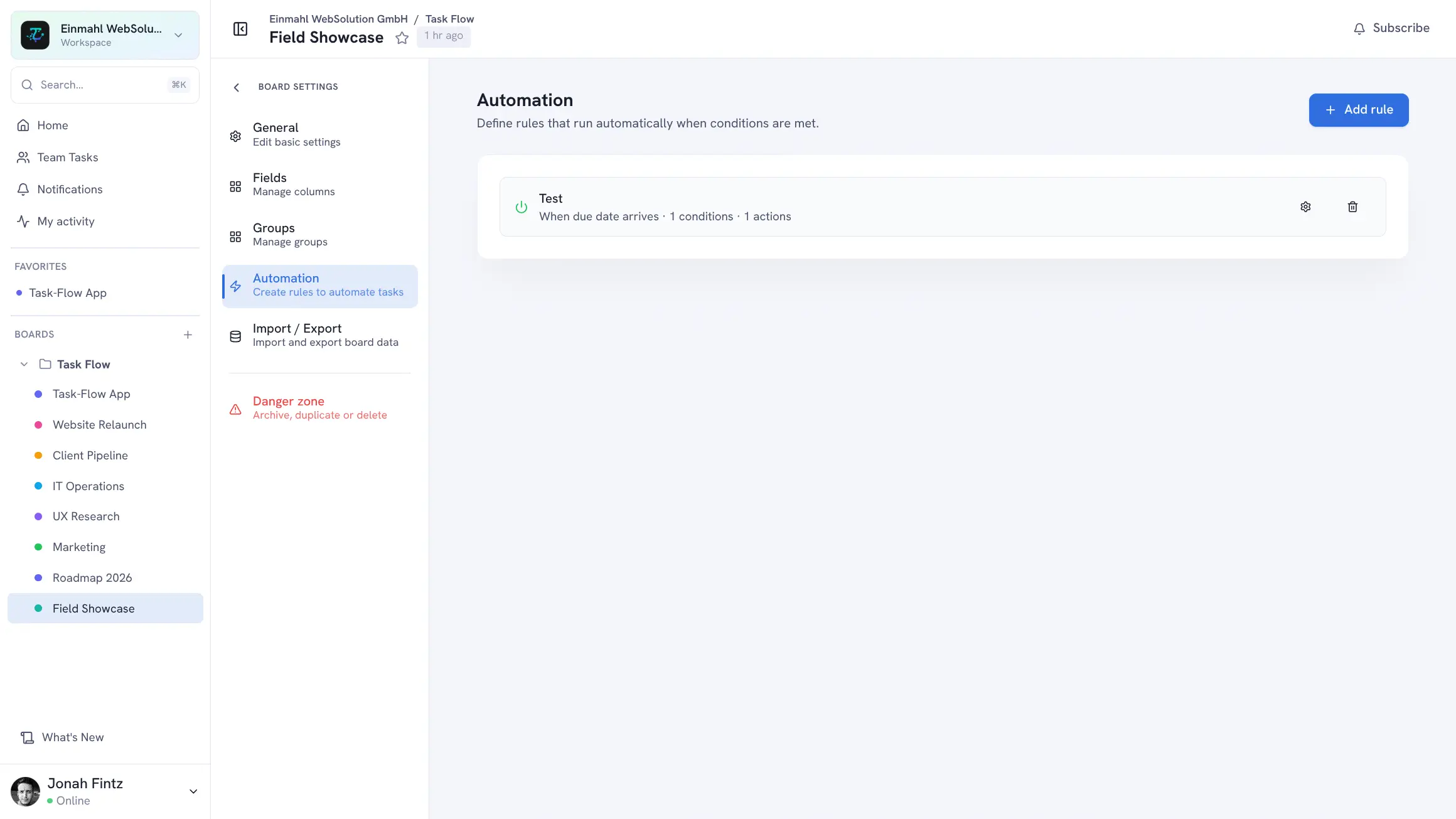The image size is (1456, 819).
Task: Open settings gear for Test rule
Action: coord(1305,206)
